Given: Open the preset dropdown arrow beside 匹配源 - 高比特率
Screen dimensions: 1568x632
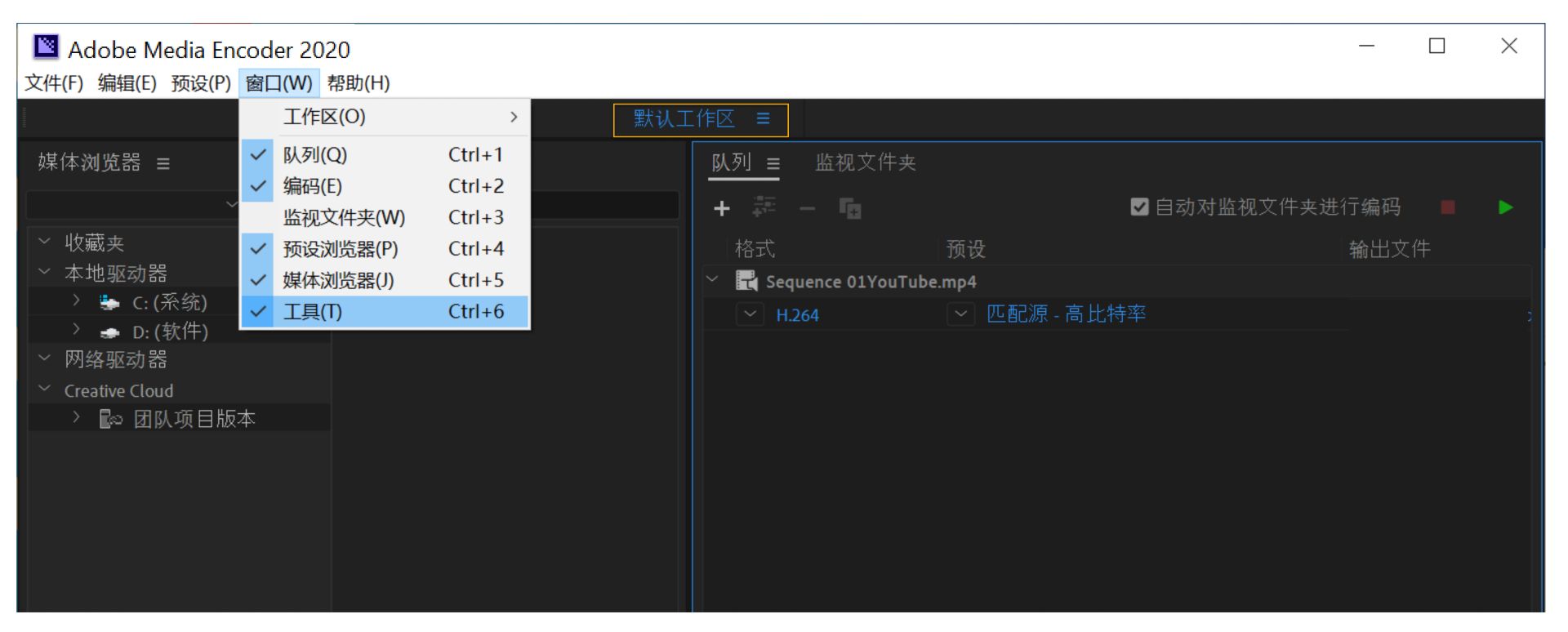Looking at the screenshot, I should pos(961,314).
